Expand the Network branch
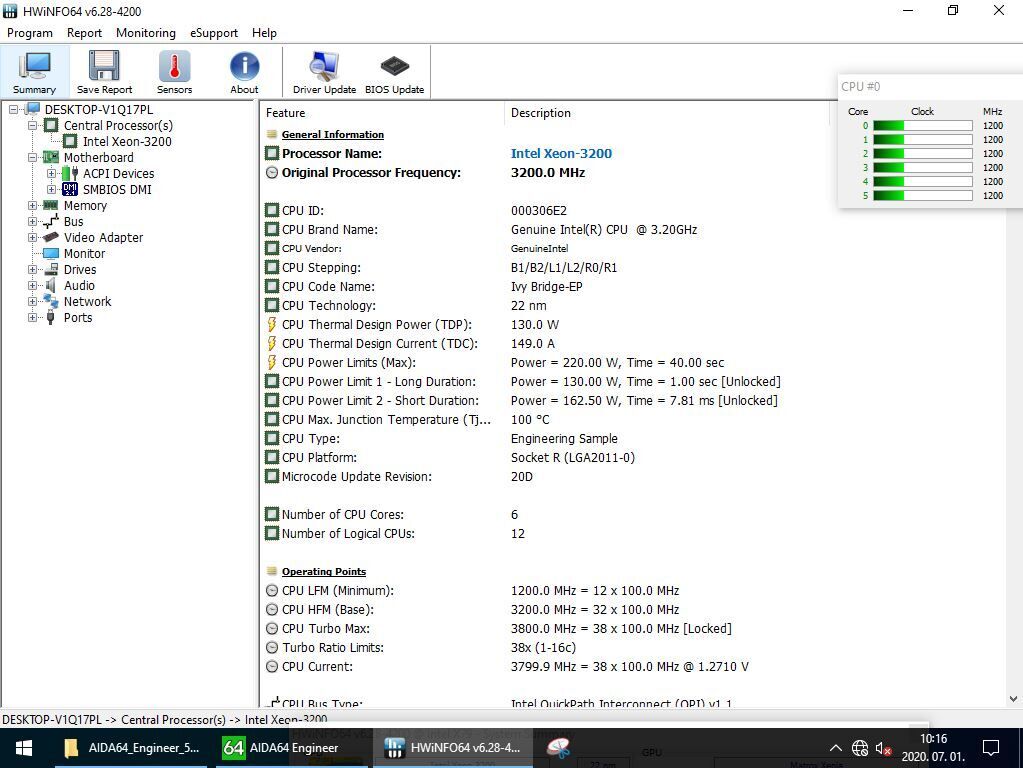The height and width of the screenshot is (768, 1023). [x=32, y=301]
